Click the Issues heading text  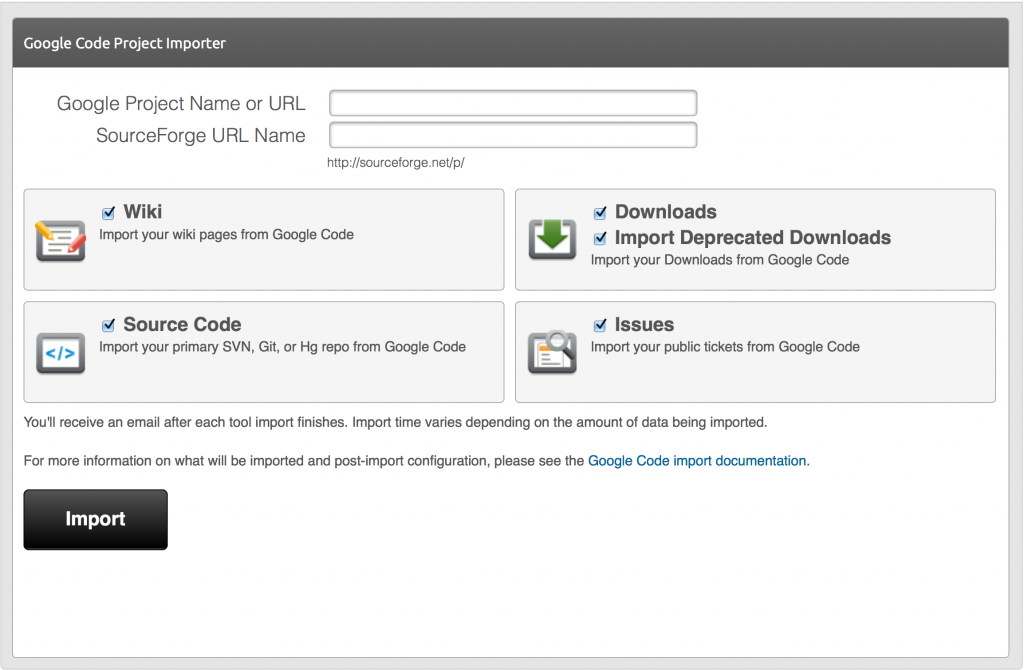(644, 325)
